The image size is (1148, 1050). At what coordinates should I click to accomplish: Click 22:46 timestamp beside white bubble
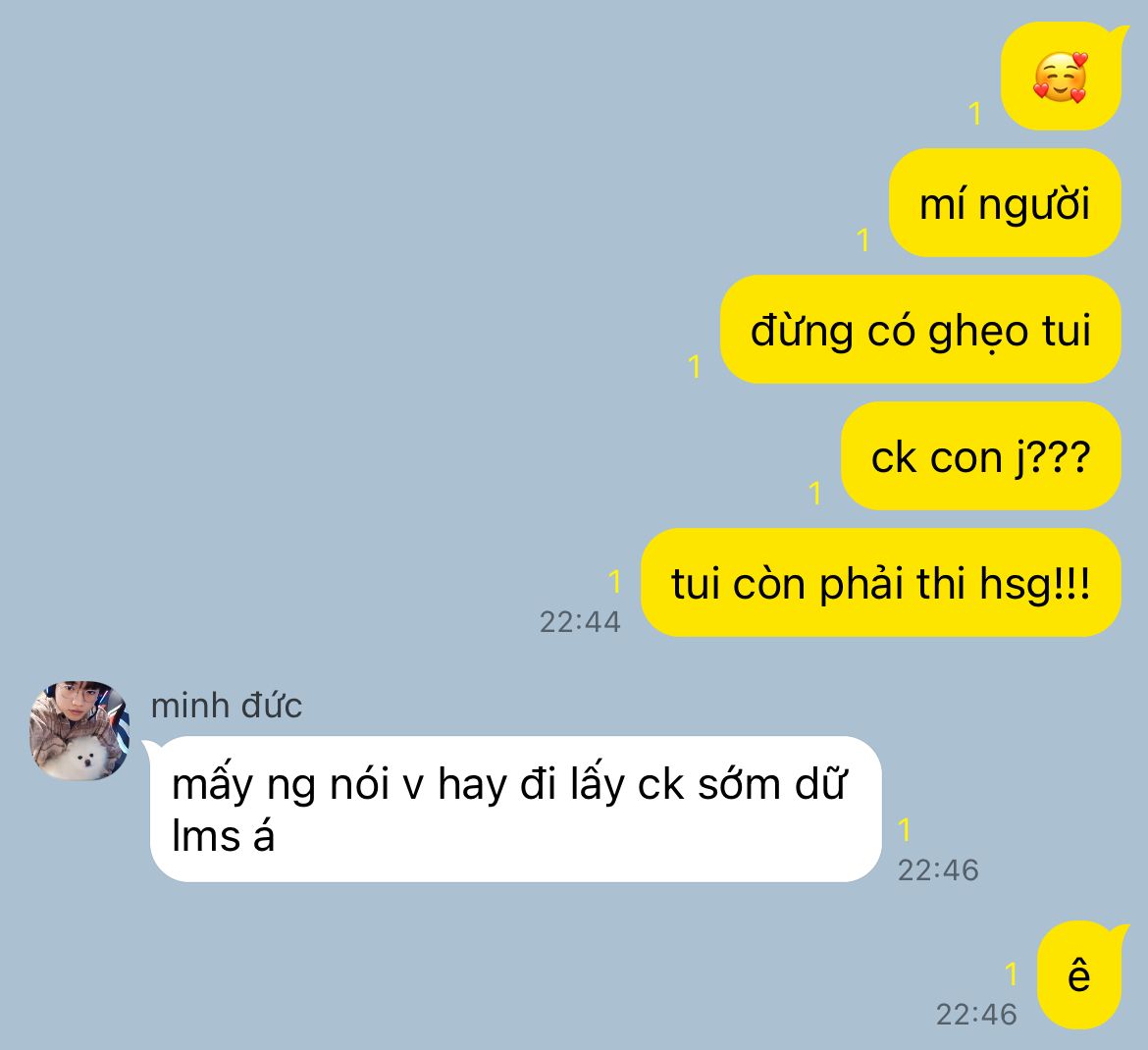pos(938,870)
